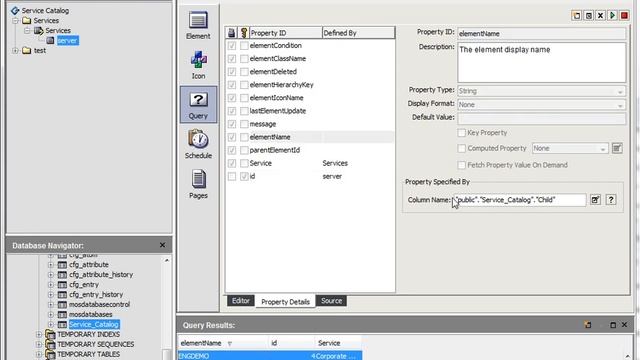
Task: Click the green run query arrow
Action: click(x=612, y=16)
